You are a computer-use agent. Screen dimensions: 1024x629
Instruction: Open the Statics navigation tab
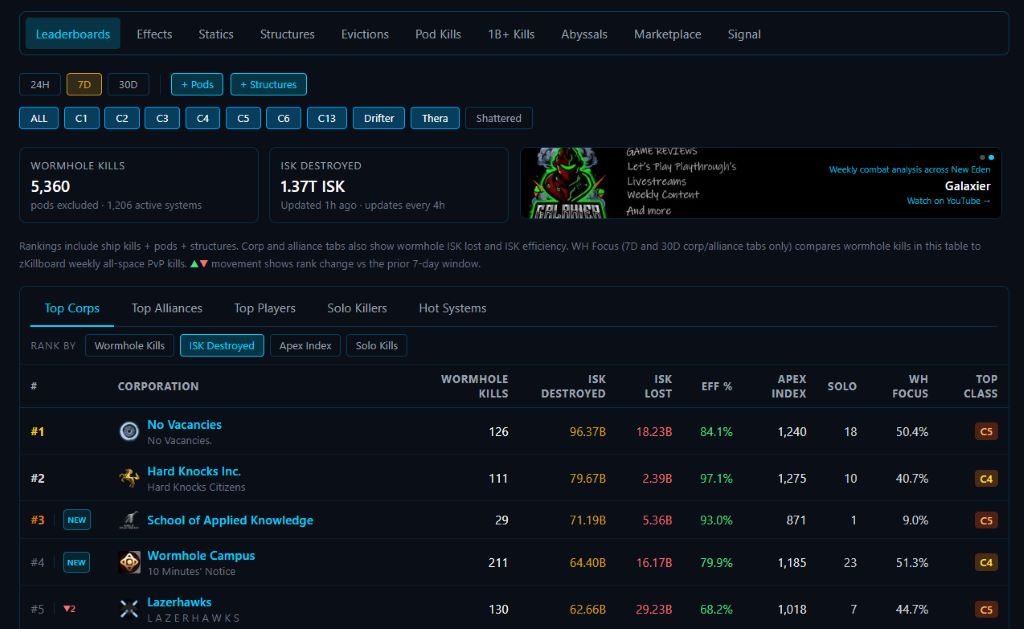(x=216, y=34)
